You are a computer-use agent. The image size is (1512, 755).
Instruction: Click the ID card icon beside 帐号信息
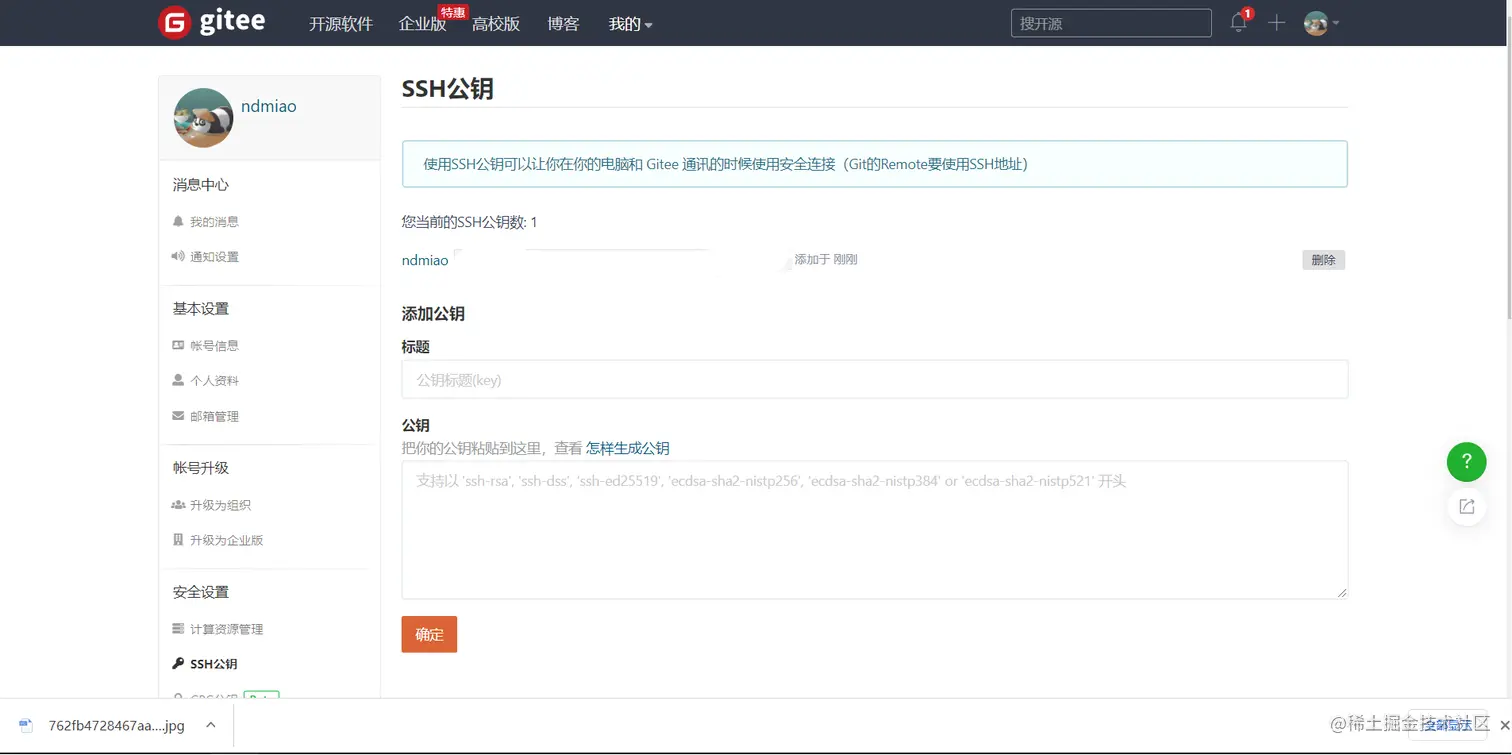pos(178,345)
